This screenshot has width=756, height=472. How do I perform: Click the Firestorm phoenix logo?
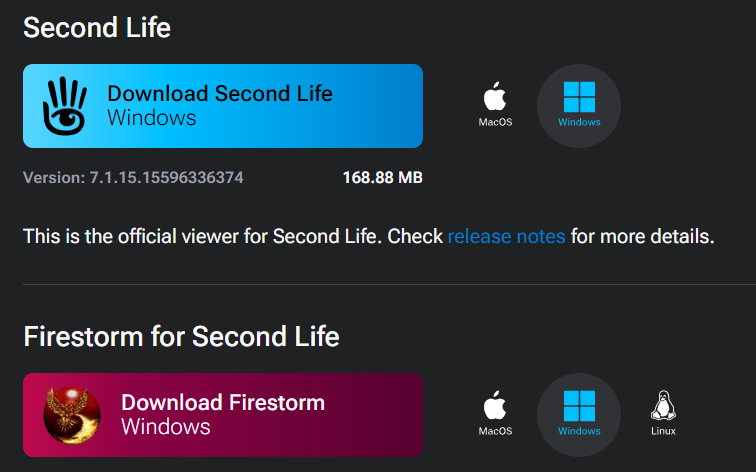tap(72, 415)
